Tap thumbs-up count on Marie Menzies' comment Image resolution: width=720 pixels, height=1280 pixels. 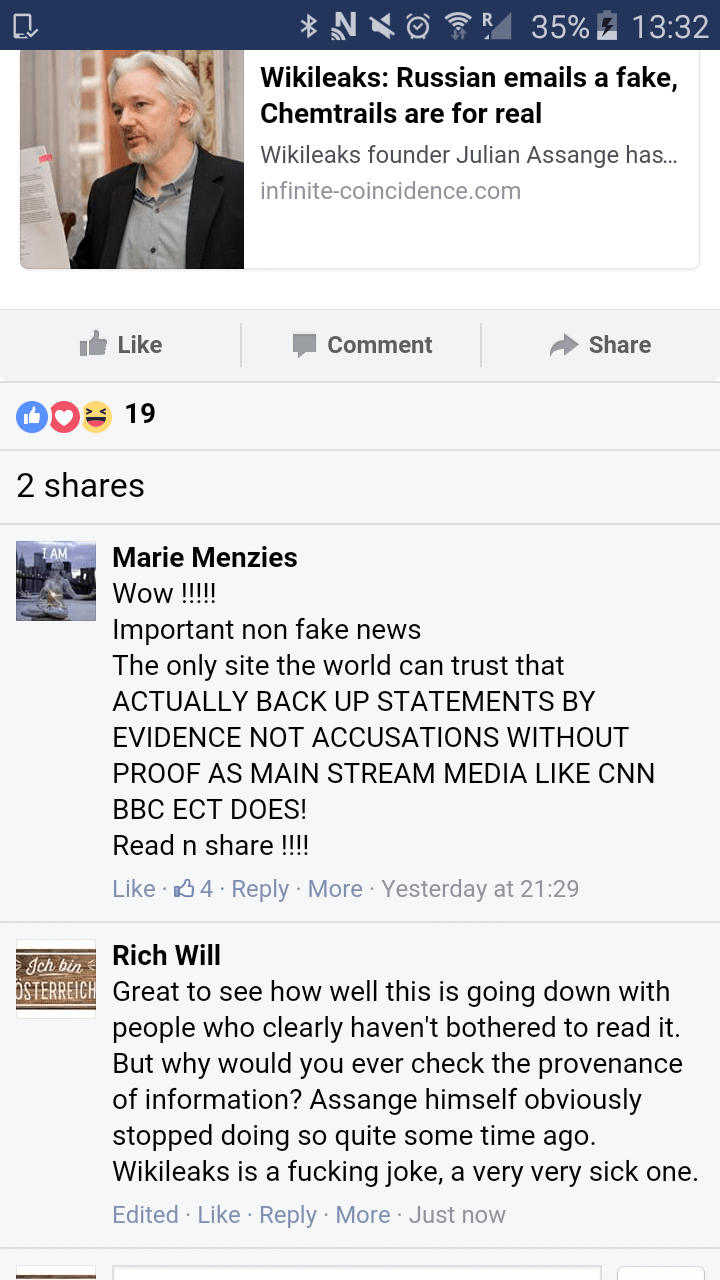pos(193,888)
